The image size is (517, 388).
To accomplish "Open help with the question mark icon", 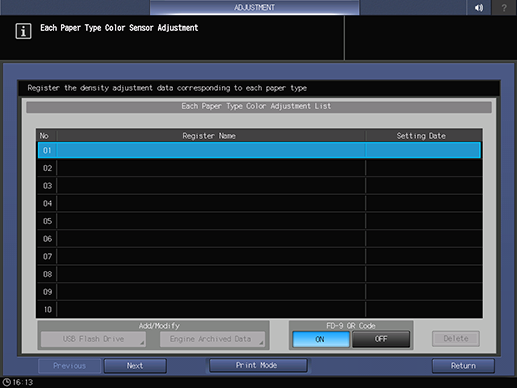I will point(504,7).
